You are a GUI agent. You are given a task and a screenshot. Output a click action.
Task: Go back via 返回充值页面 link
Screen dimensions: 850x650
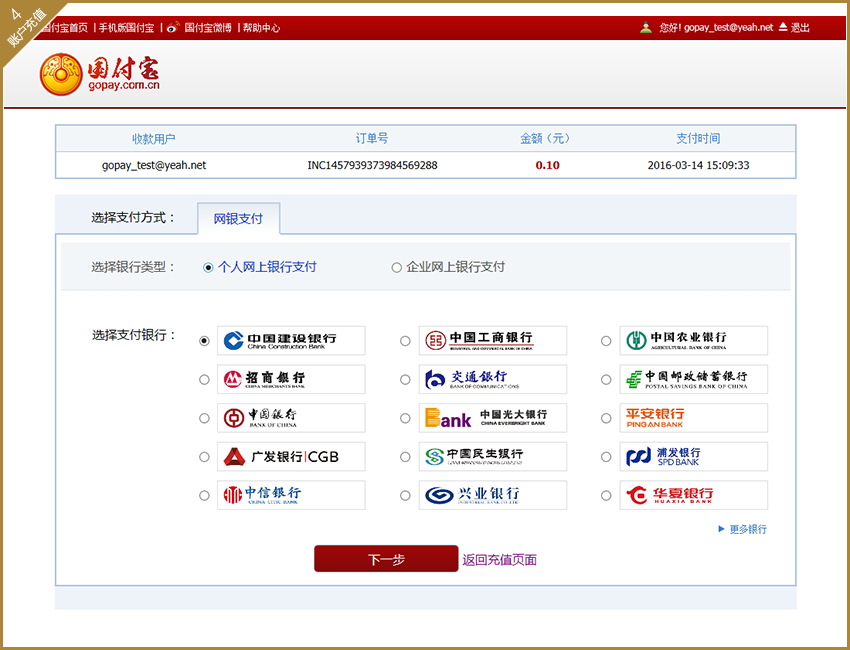(x=499, y=559)
